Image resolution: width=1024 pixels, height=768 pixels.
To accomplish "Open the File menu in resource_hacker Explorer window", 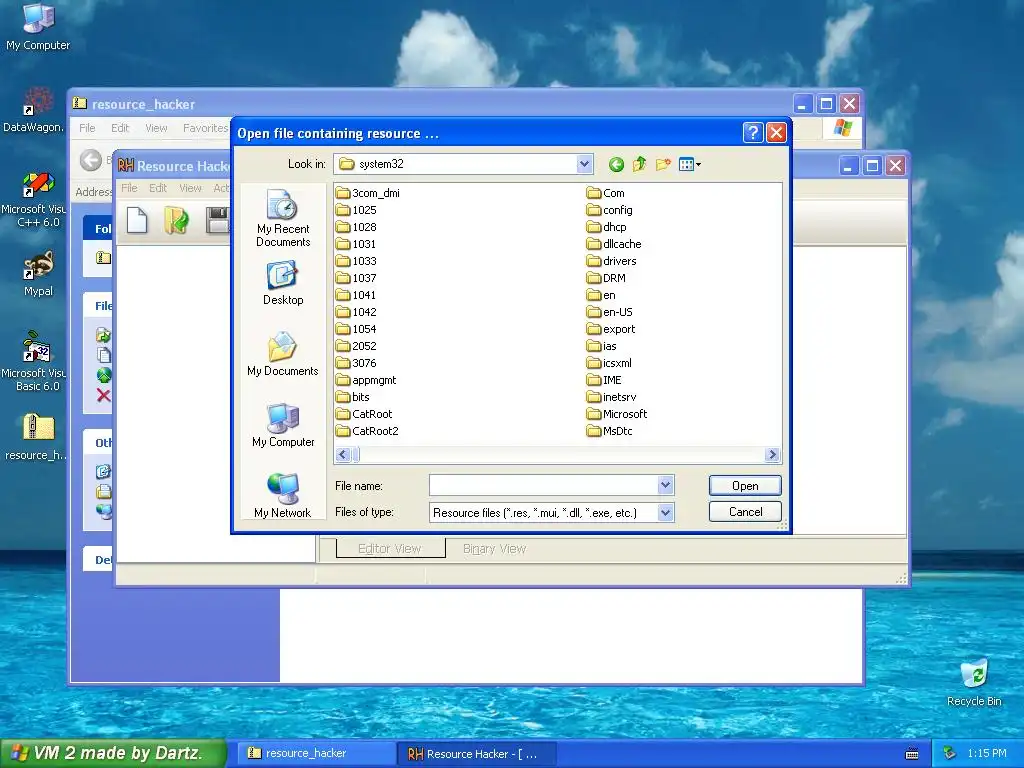I will (x=87, y=128).
